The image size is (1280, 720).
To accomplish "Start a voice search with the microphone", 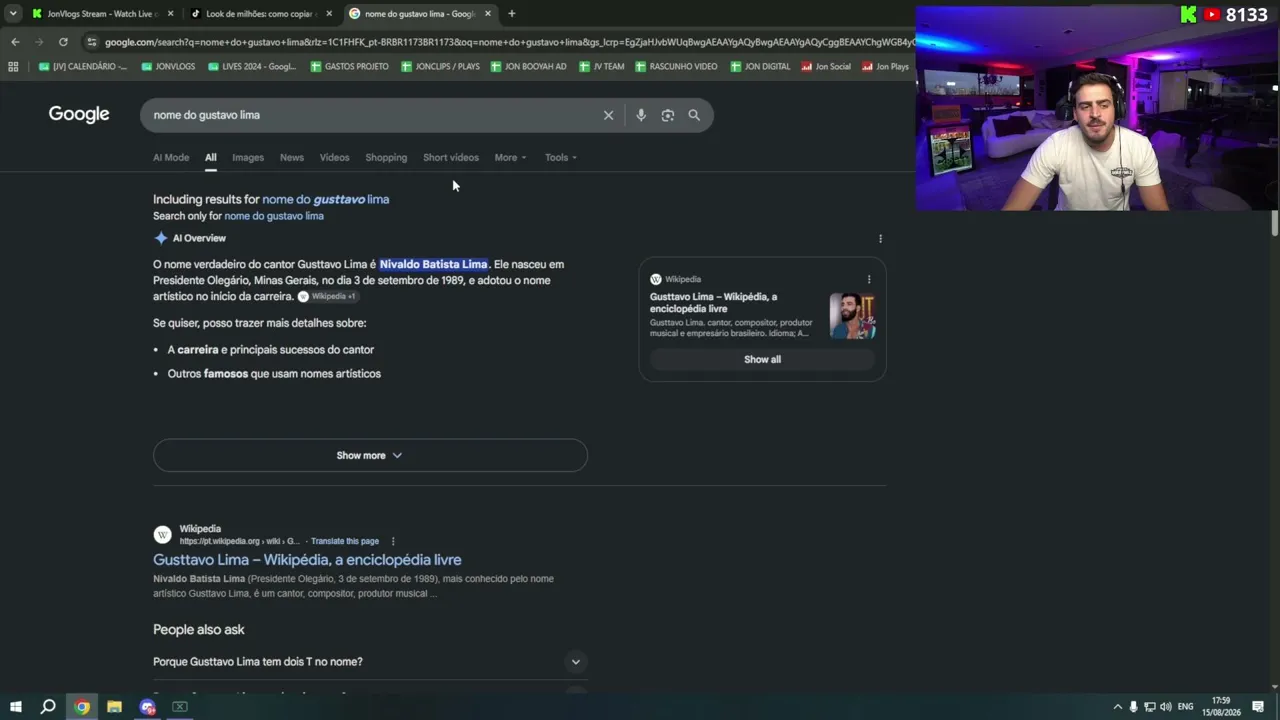I will 641,115.
